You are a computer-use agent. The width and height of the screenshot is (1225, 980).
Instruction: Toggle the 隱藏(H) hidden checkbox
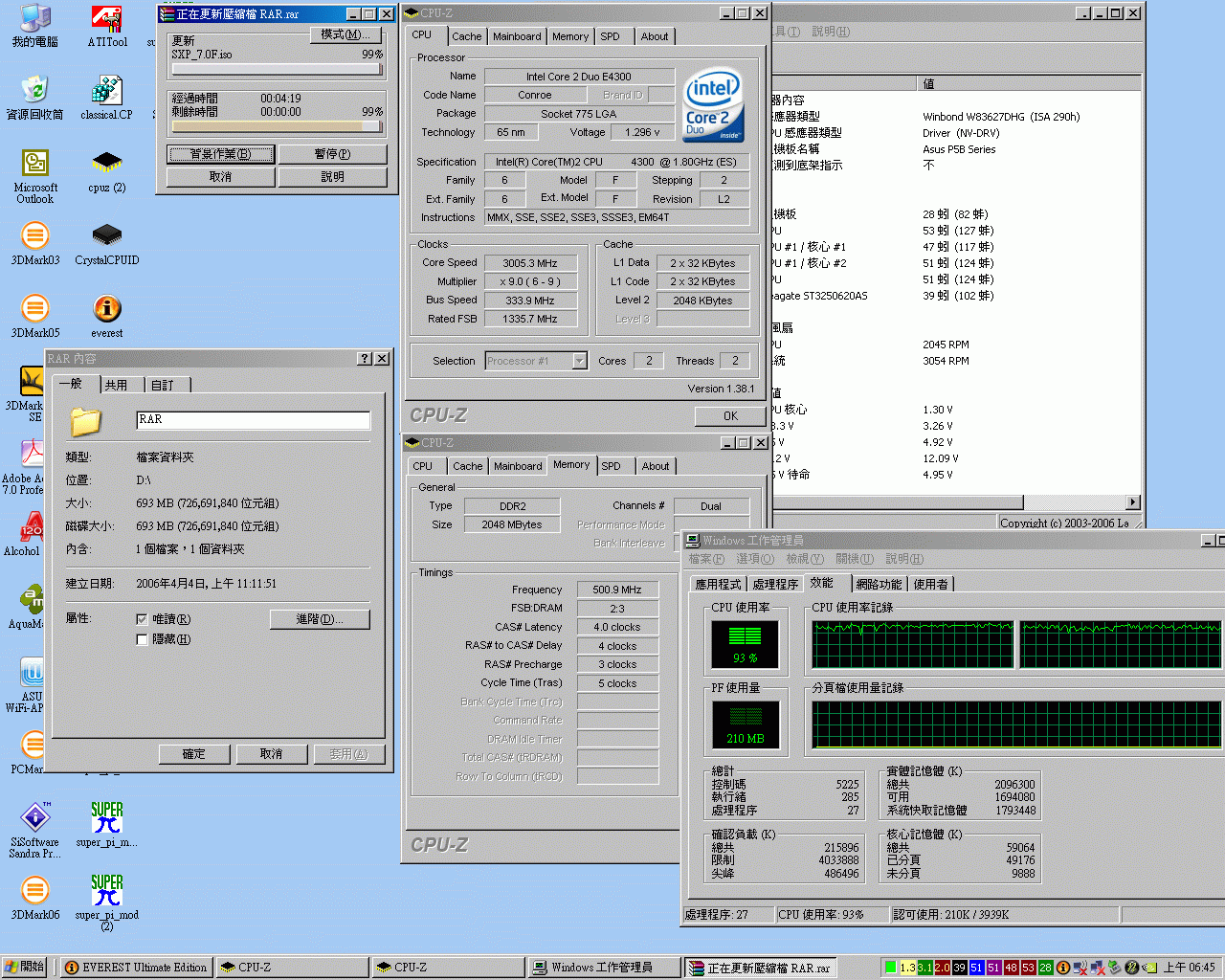pyautogui.click(x=142, y=639)
